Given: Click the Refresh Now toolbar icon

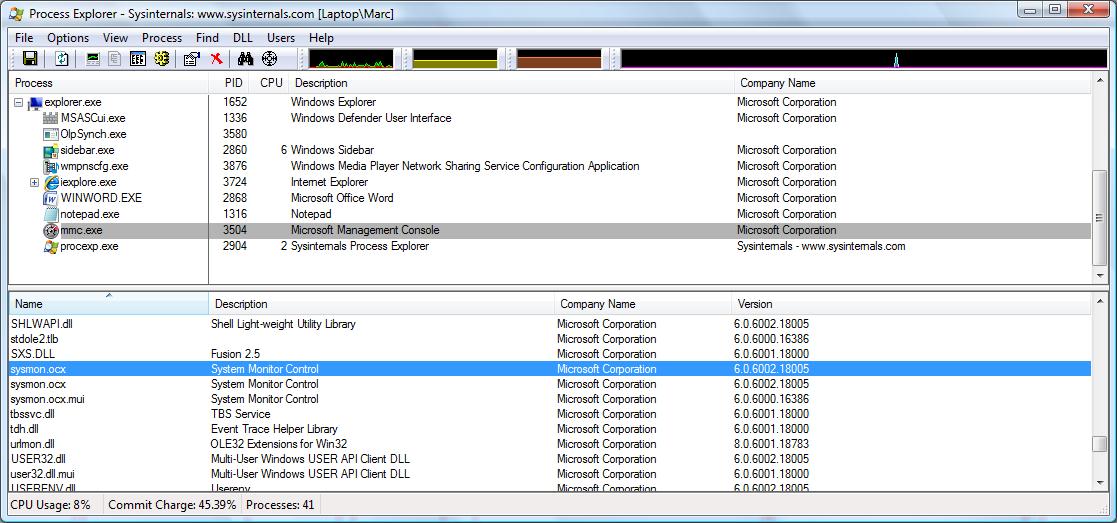Looking at the screenshot, I should pyautogui.click(x=61, y=59).
